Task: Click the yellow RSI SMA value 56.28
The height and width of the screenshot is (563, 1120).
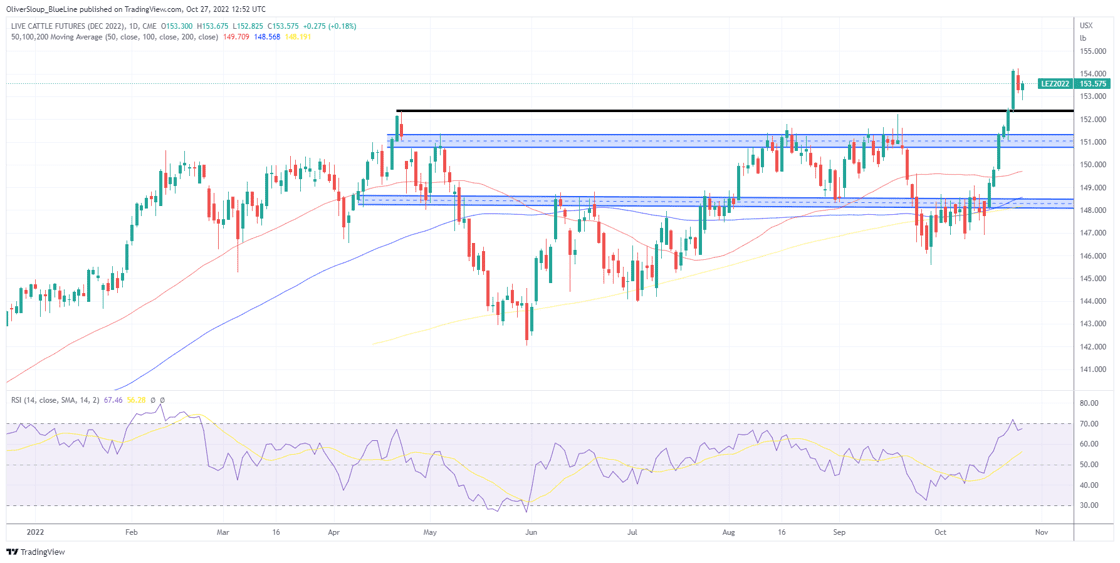Action: tap(136, 400)
